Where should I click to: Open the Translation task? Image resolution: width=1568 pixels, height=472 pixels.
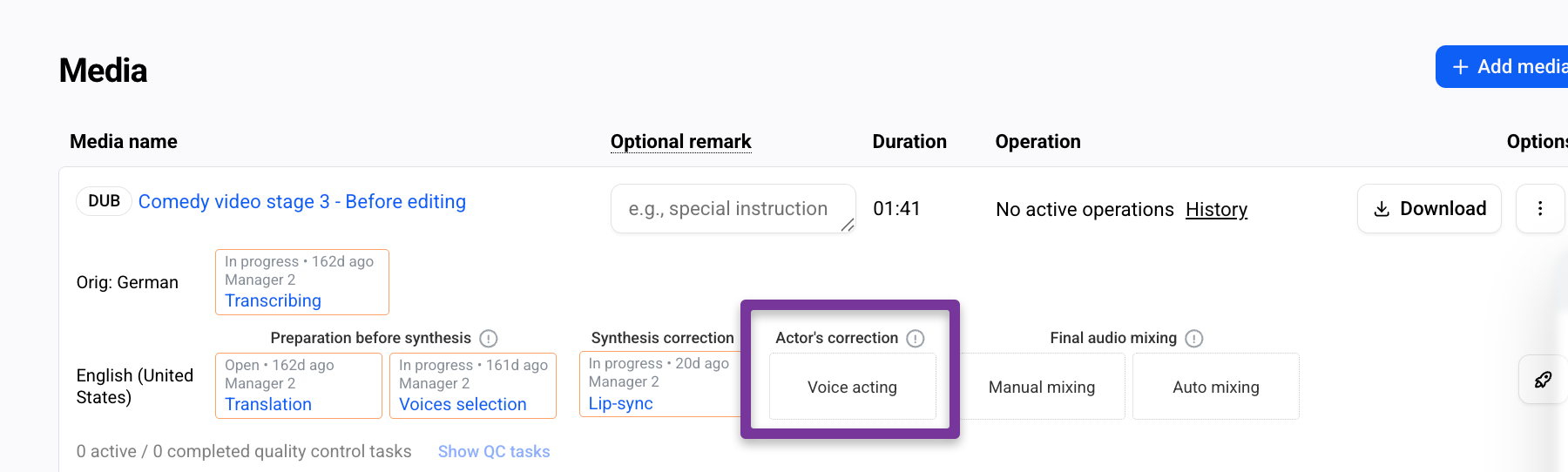click(268, 404)
